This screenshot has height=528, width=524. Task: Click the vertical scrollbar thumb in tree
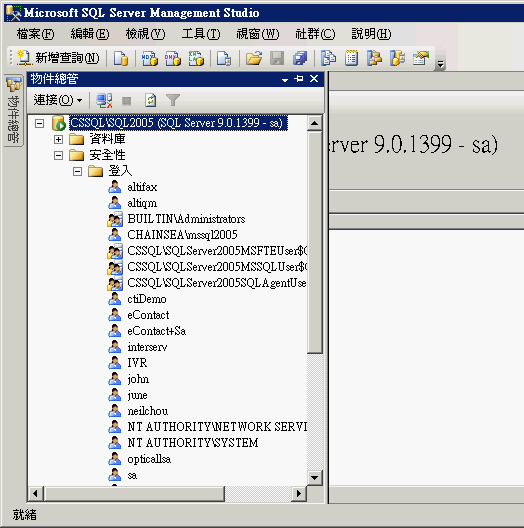pos(315,242)
